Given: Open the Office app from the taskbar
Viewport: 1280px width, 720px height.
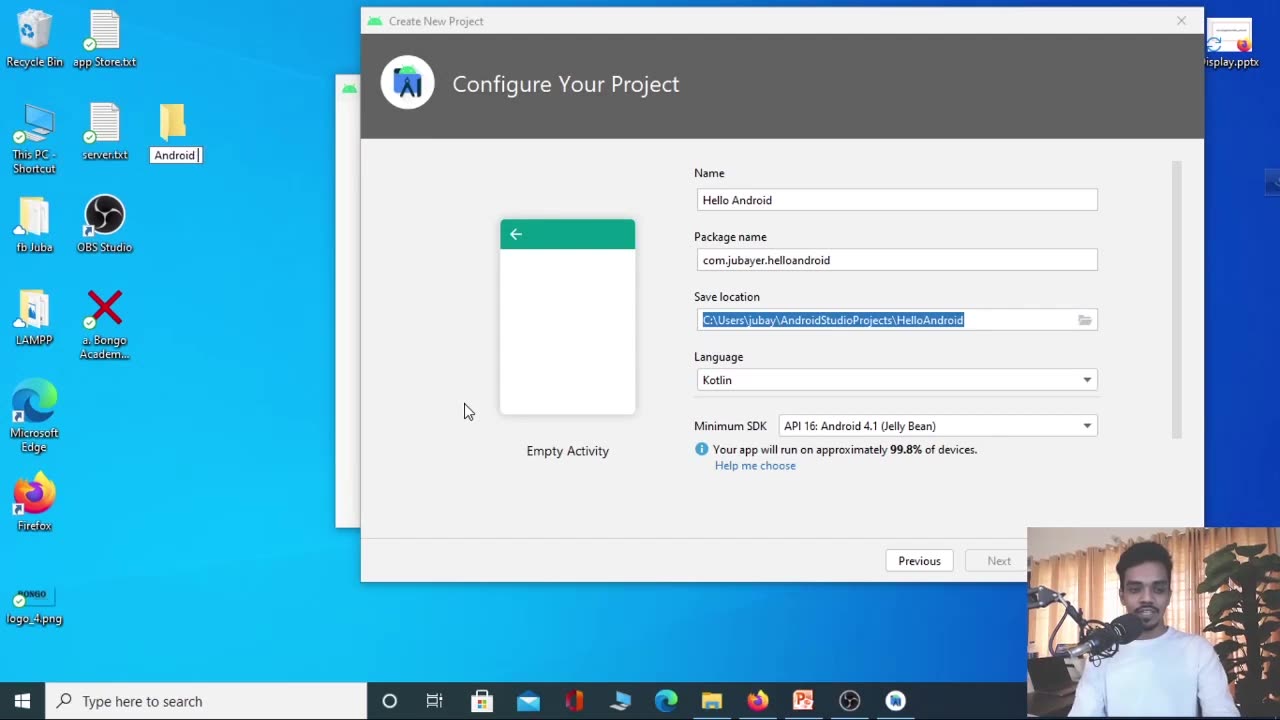Looking at the screenshot, I should (574, 701).
